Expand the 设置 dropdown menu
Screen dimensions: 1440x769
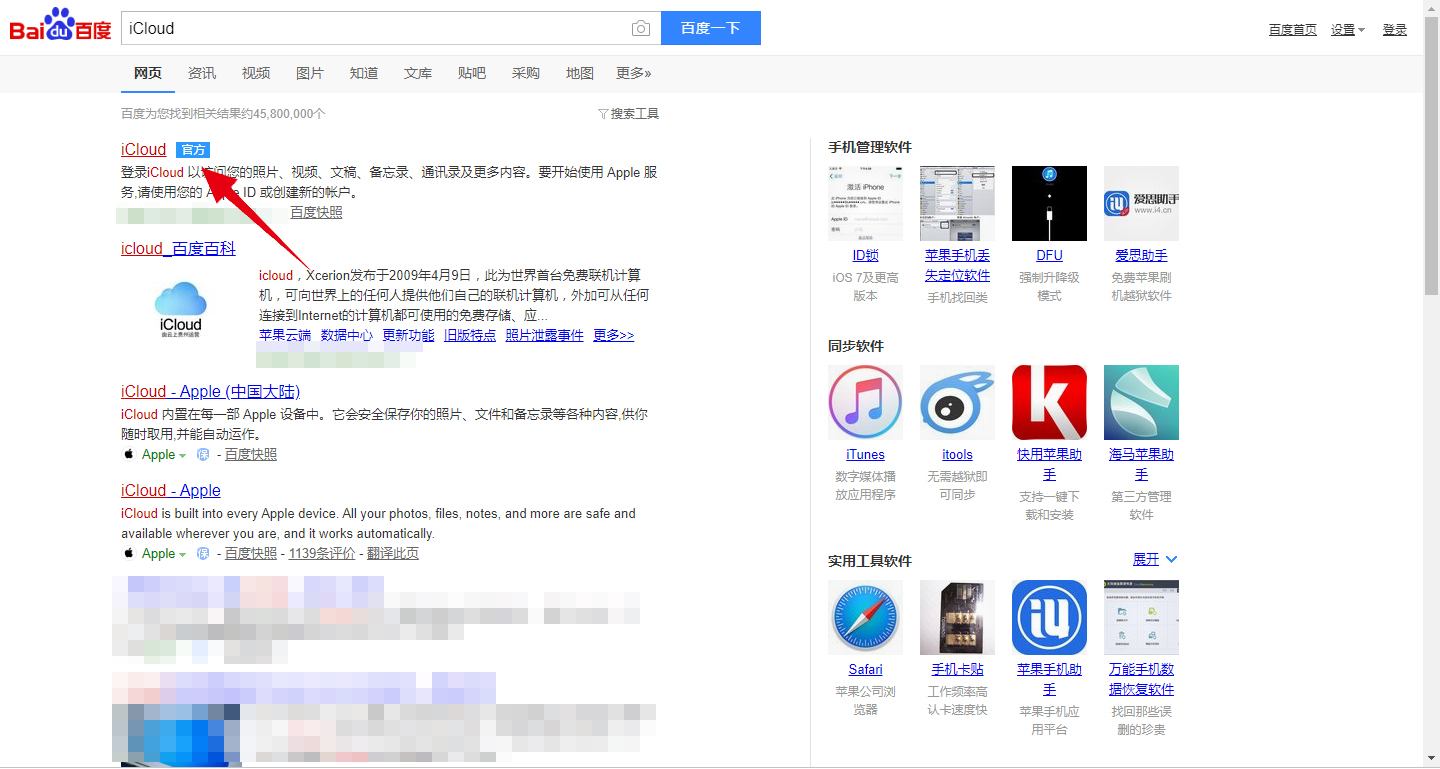[1348, 30]
